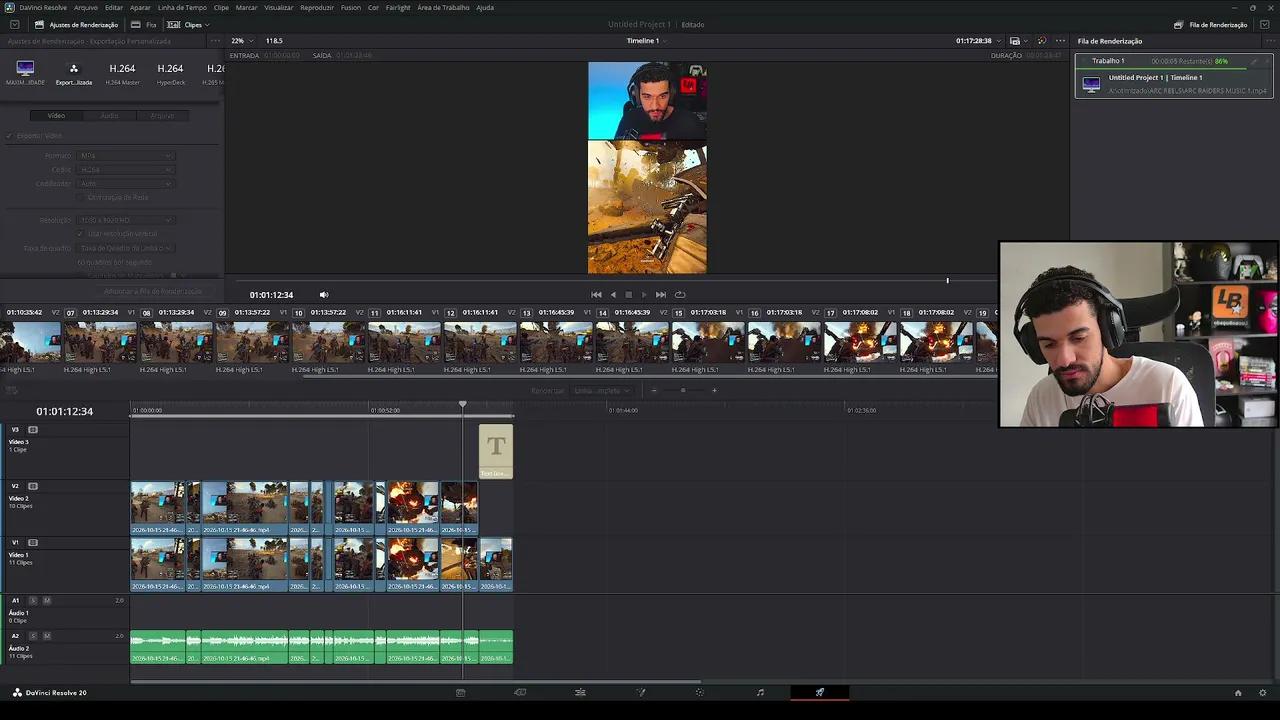Screen dimensions: 1280x720
Task: Open the Codificador Auto dropdown
Action: pyautogui.click(x=126, y=184)
